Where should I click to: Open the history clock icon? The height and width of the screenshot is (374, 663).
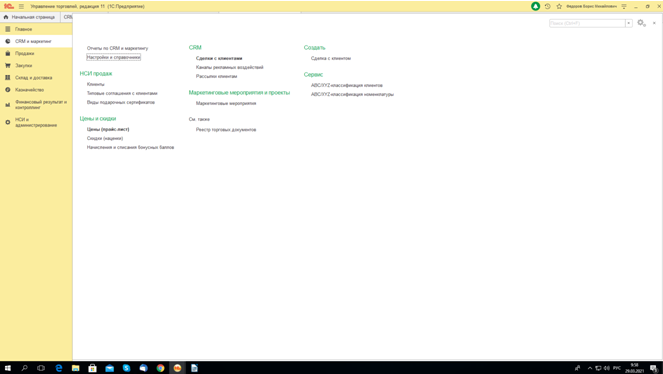(x=548, y=6)
